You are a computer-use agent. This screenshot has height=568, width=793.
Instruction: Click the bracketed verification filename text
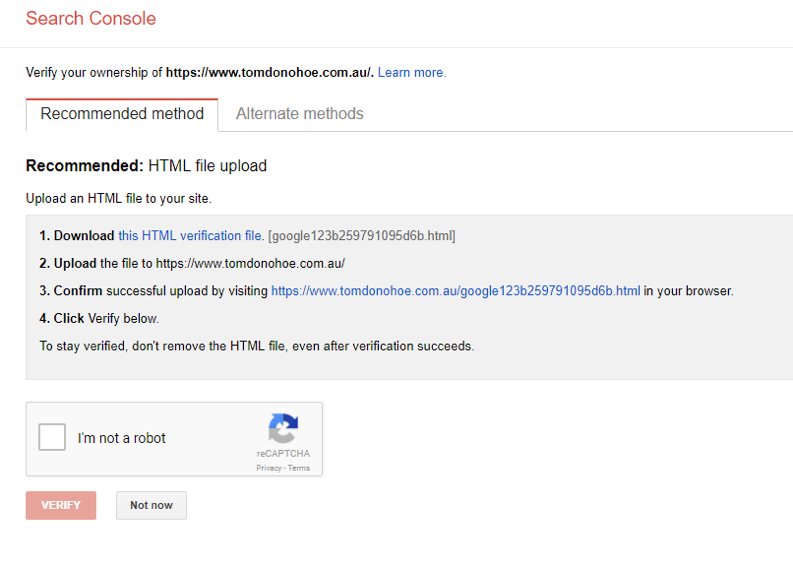(x=362, y=236)
